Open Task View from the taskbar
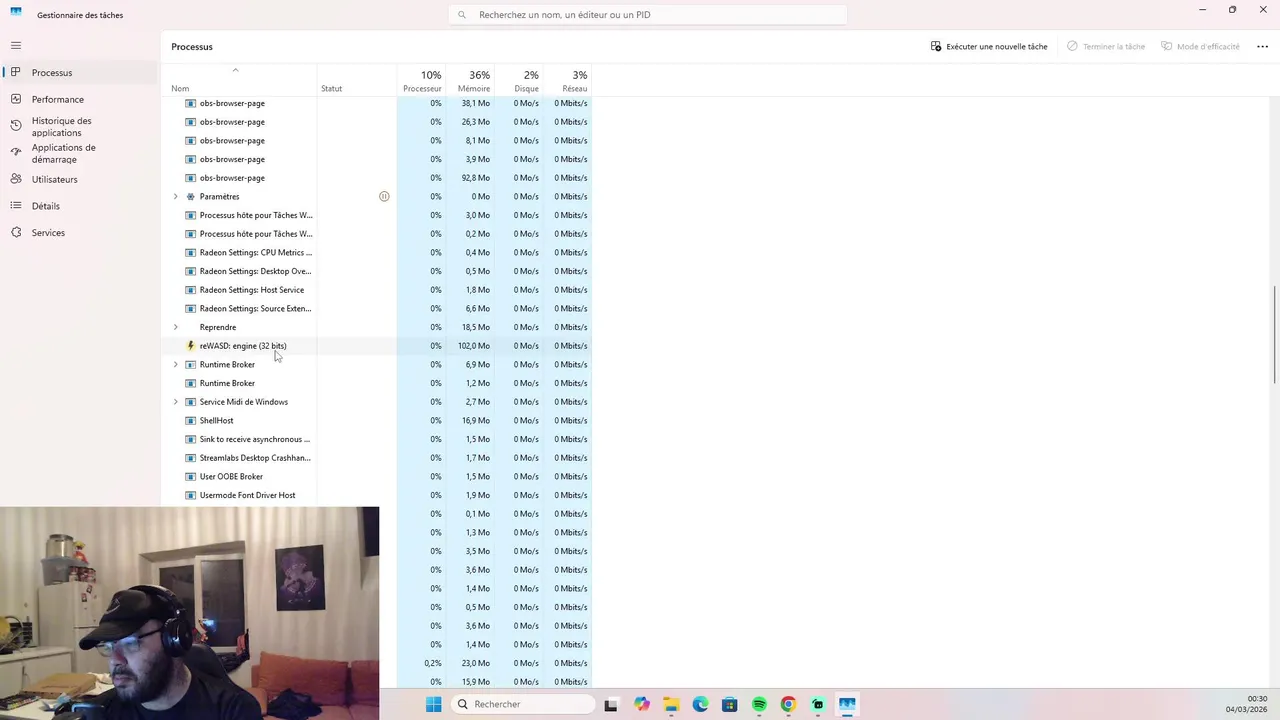The width and height of the screenshot is (1280, 720). [611, 704]
